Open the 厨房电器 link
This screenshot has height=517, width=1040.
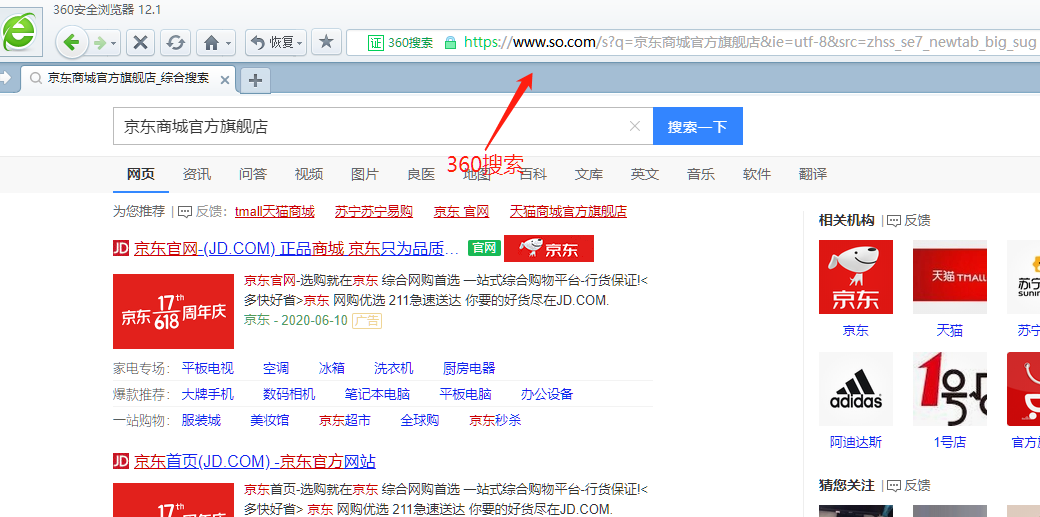point(469,368)
